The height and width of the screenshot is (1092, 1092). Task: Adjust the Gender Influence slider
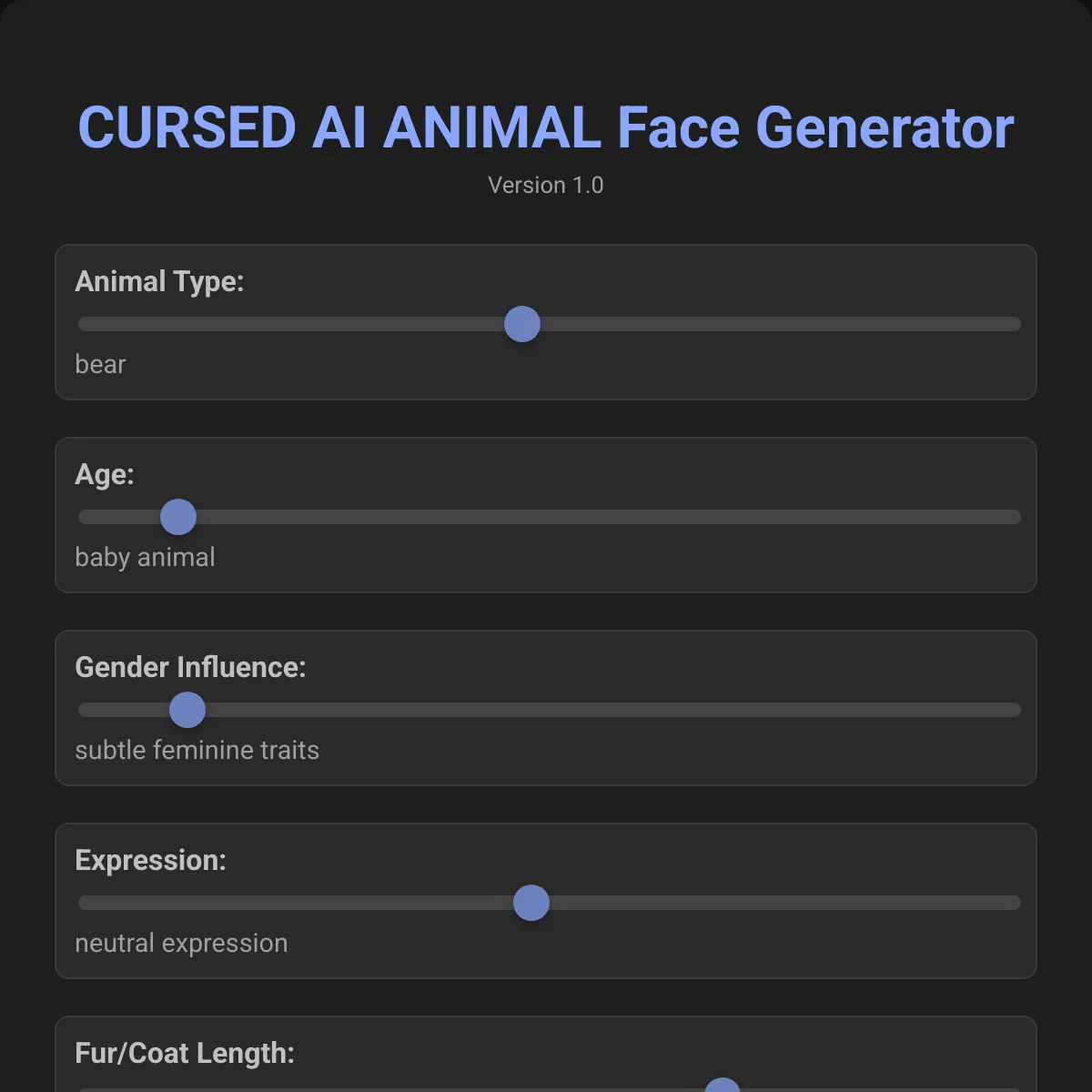(x=187, y=709)
